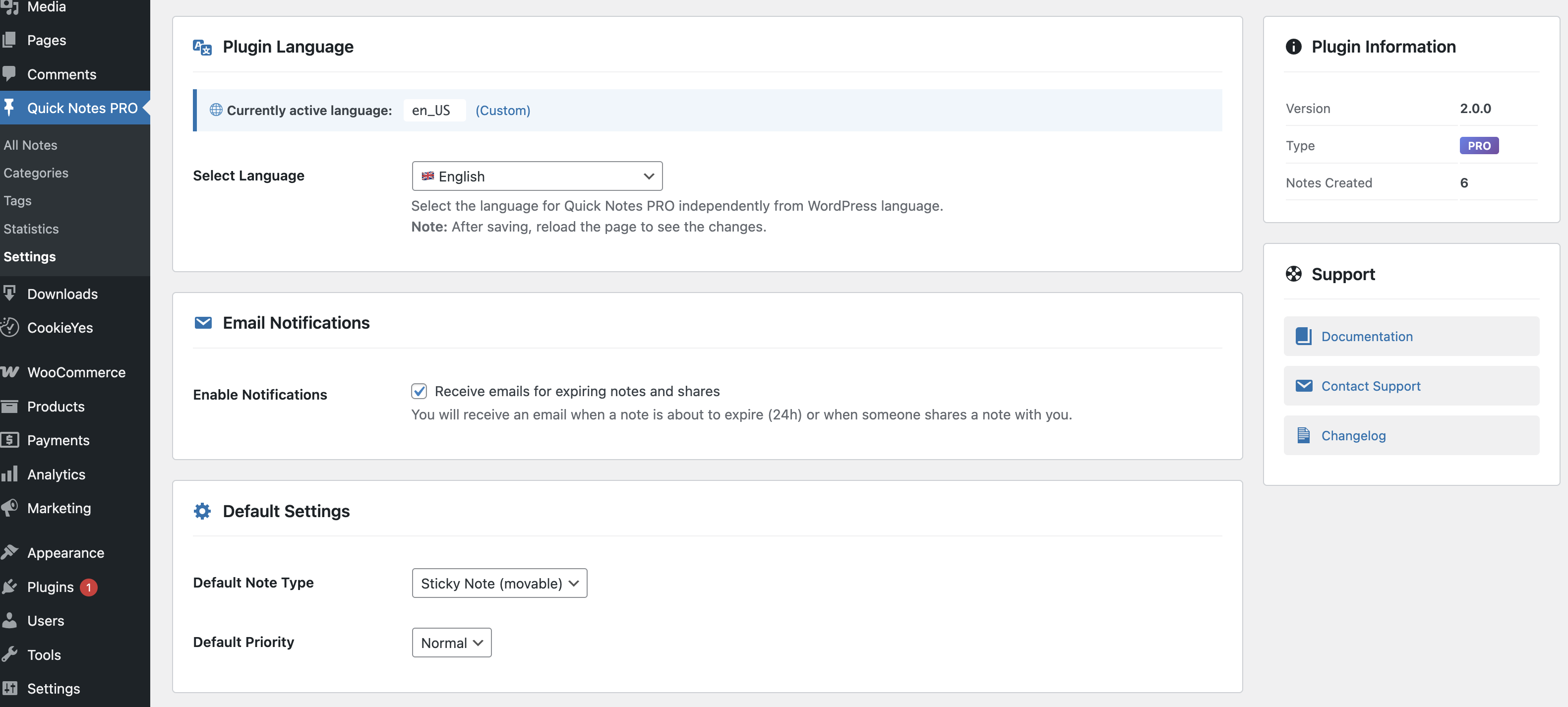
Task: Click the 'Version' row label
Action: [1308, 108]
